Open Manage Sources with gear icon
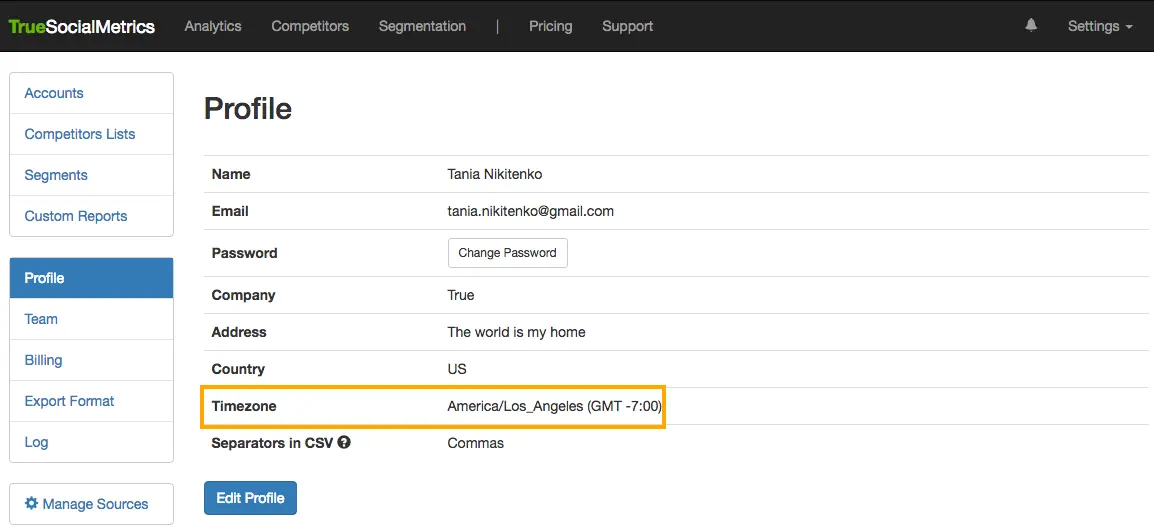 pyautogui.click(x=87, y=504)
